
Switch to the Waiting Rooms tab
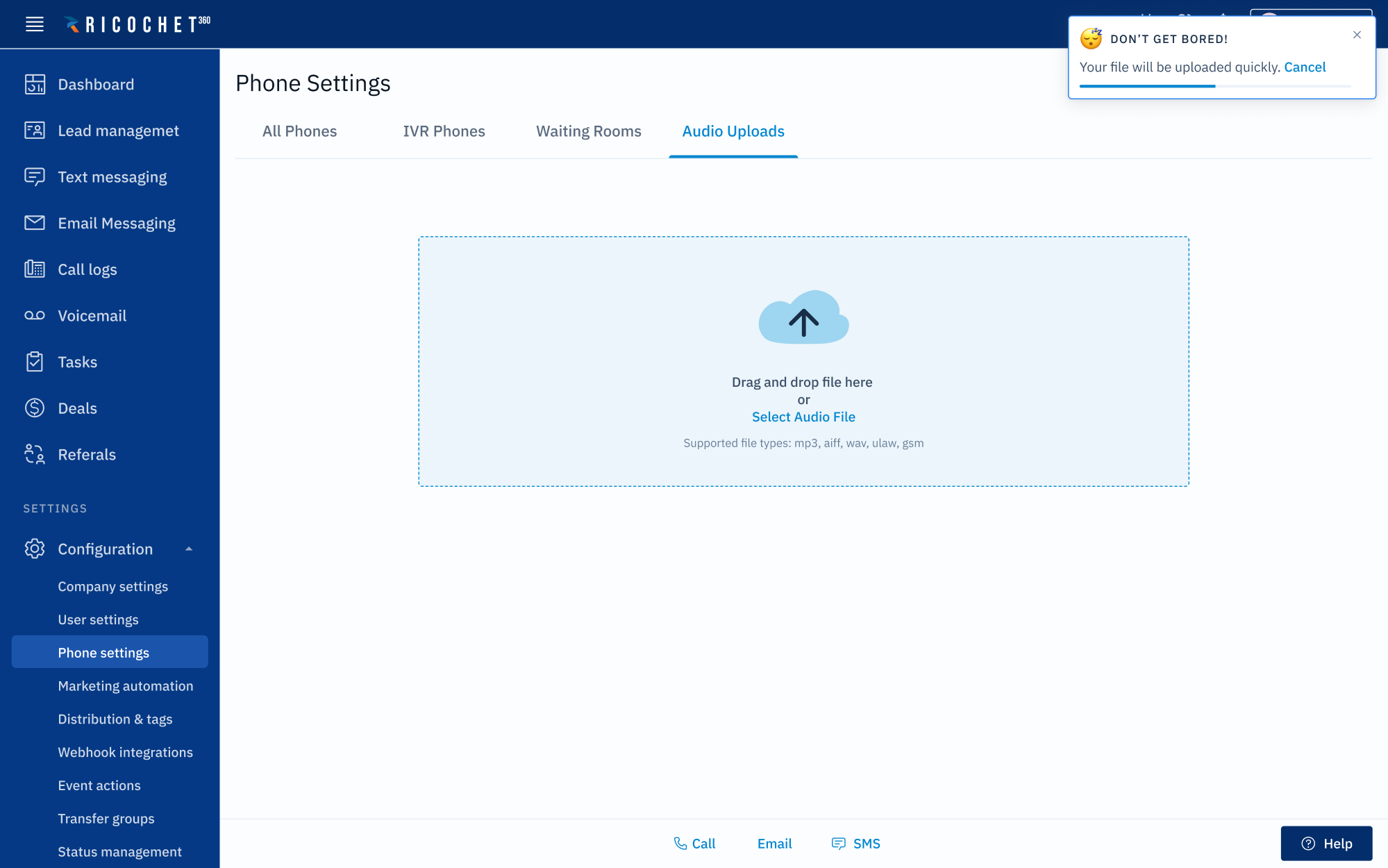(x=587, y=131)
